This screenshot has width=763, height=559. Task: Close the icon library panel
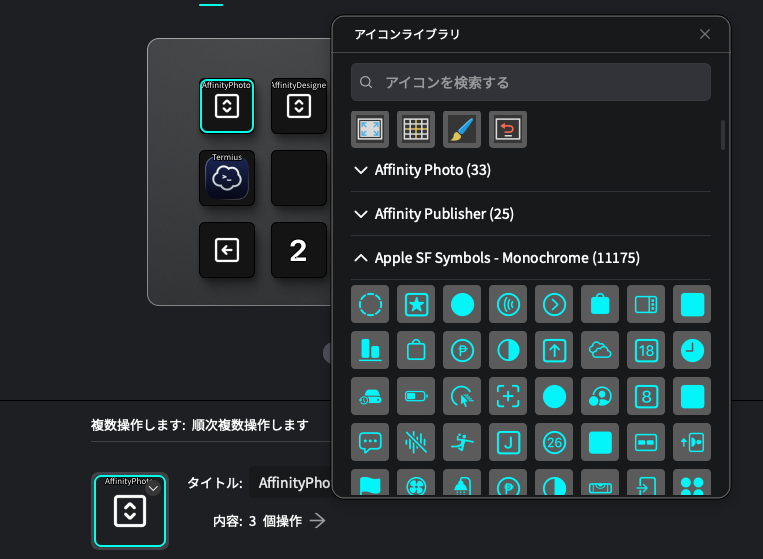[705, 34]
